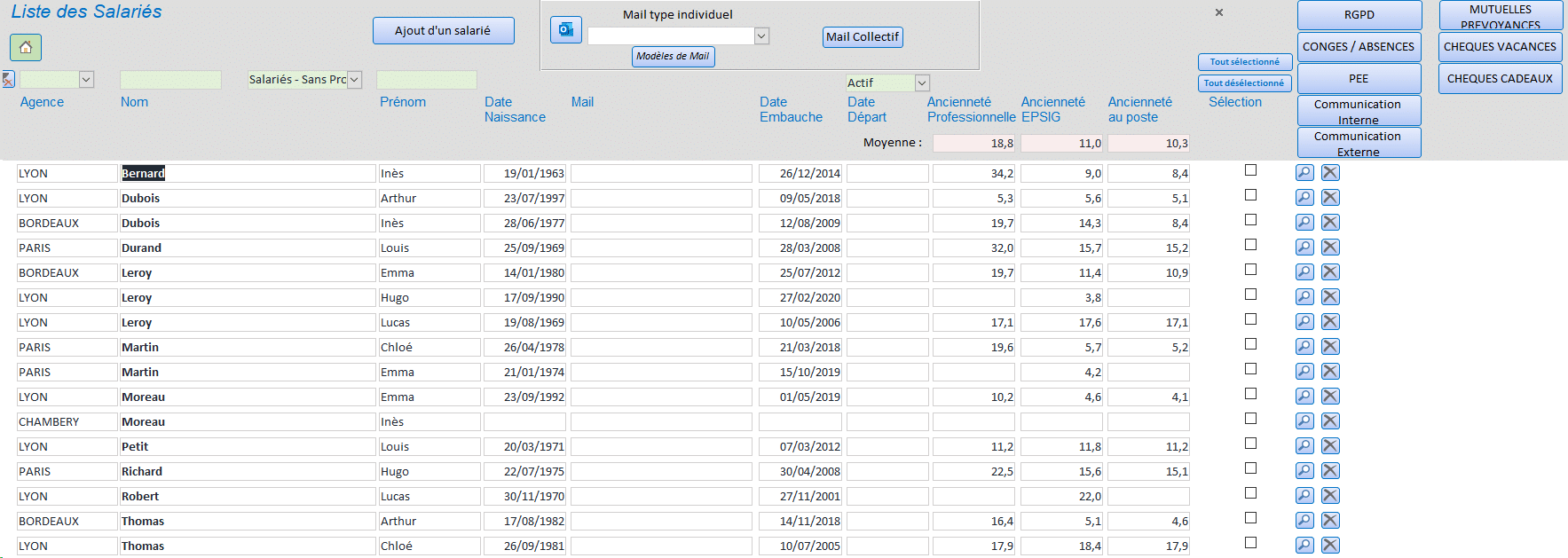Open Outlook individual mail icon
This screenshot has height=558, width=1568.
[566, 29]
